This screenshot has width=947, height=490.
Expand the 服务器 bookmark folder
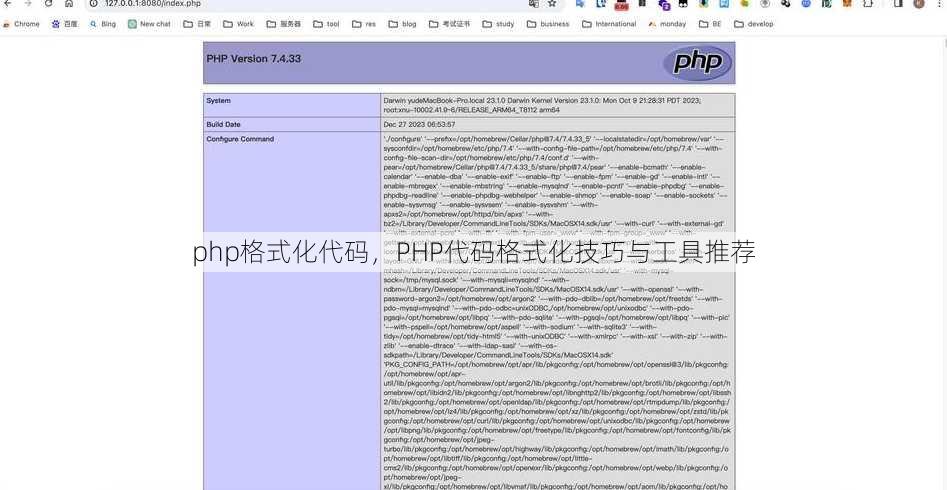tap(283, 24)
